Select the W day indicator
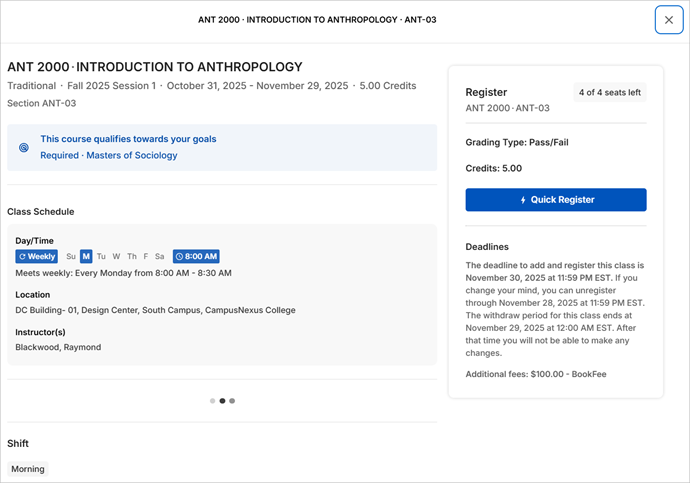 [116, 256]
